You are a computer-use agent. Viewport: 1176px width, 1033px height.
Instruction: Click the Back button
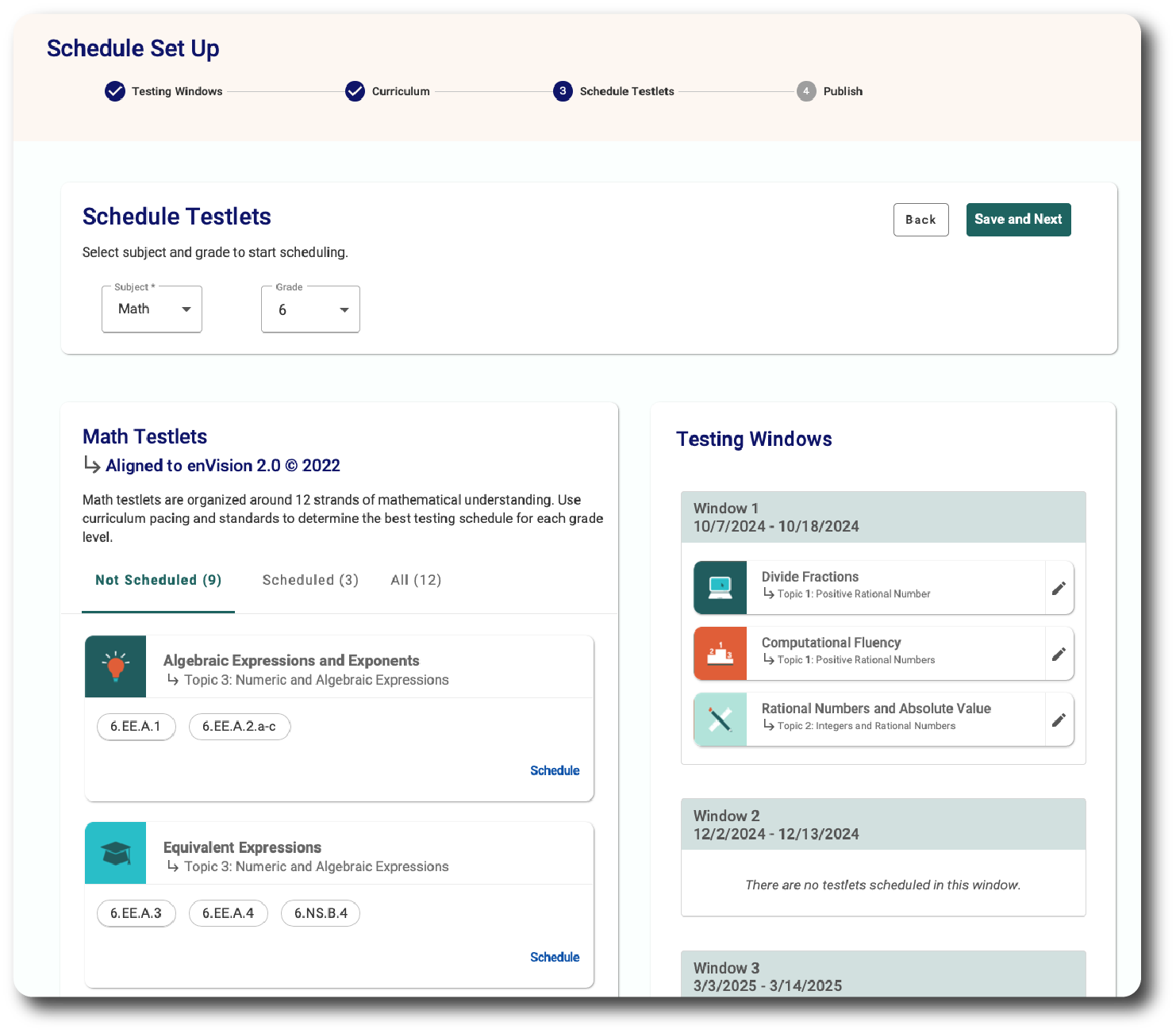pos(920,220)
